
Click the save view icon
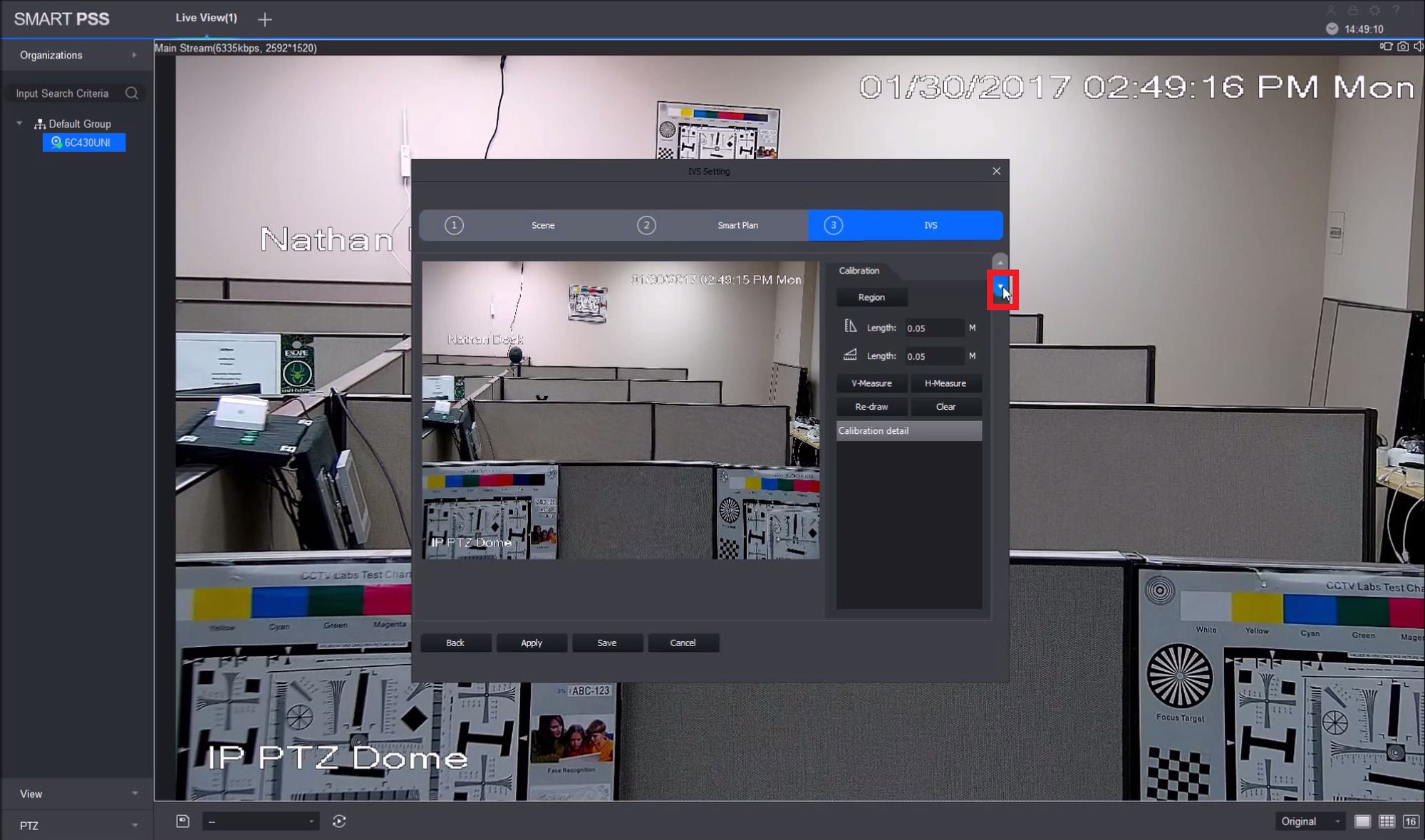[x=183, y=821]
